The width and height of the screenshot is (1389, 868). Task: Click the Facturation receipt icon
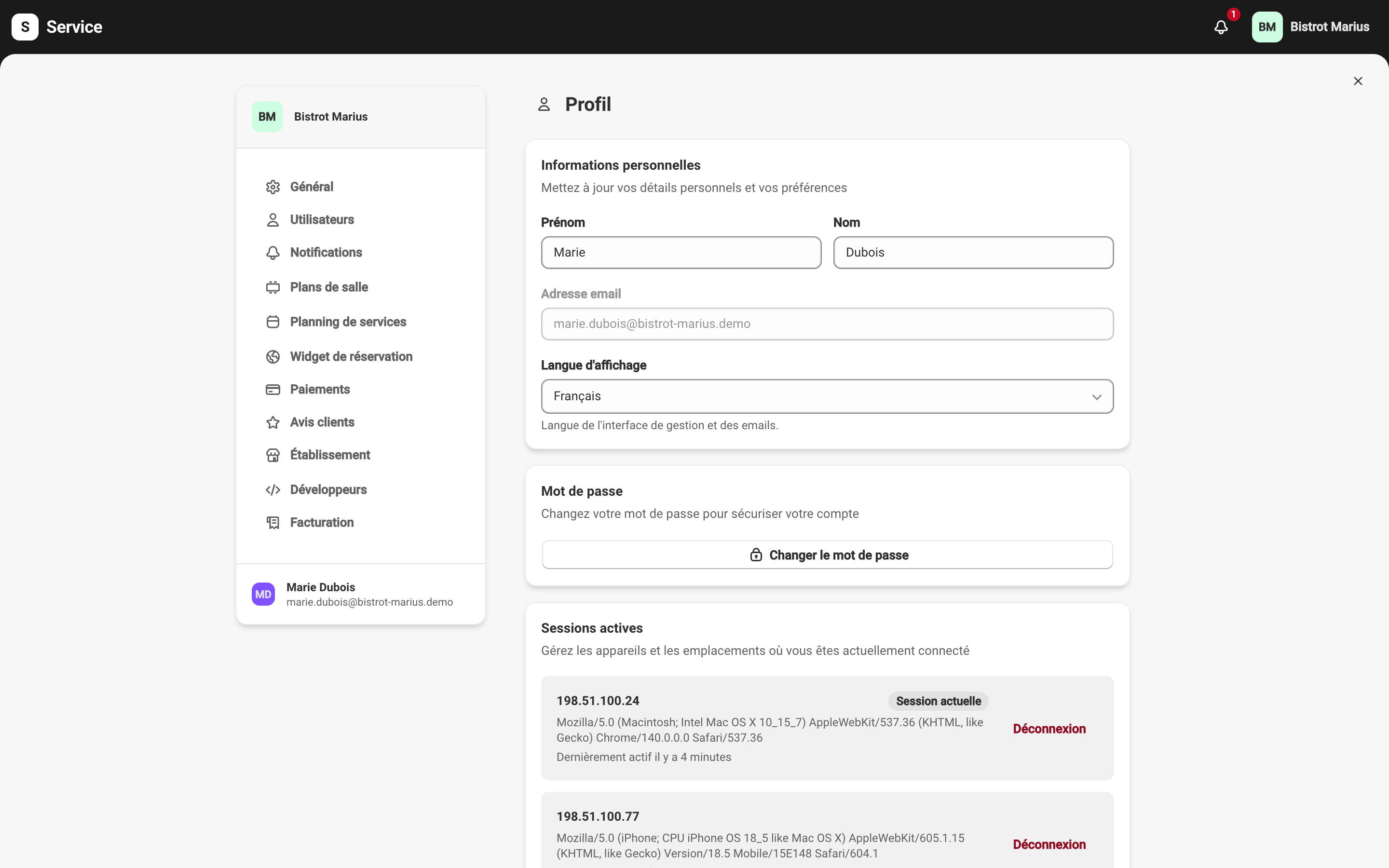[272, 522]
